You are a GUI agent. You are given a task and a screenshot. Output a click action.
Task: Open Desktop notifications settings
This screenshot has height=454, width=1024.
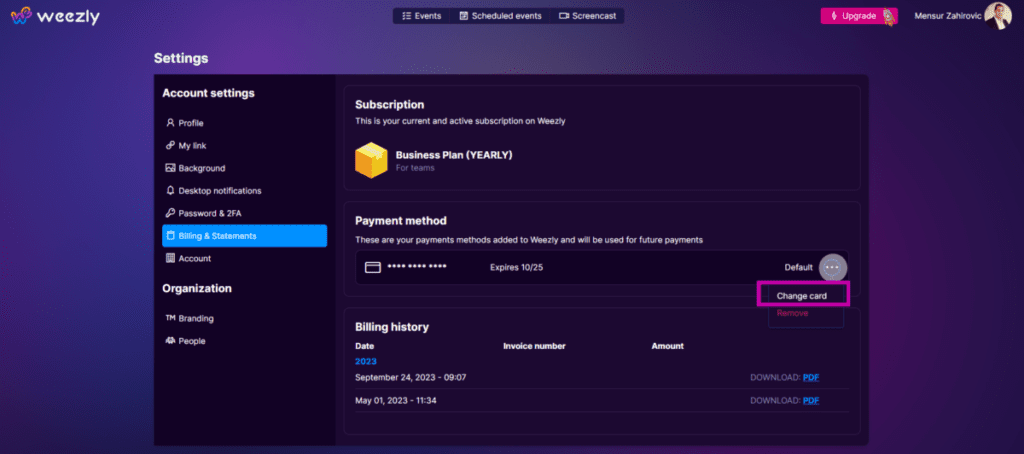point(219,190)
